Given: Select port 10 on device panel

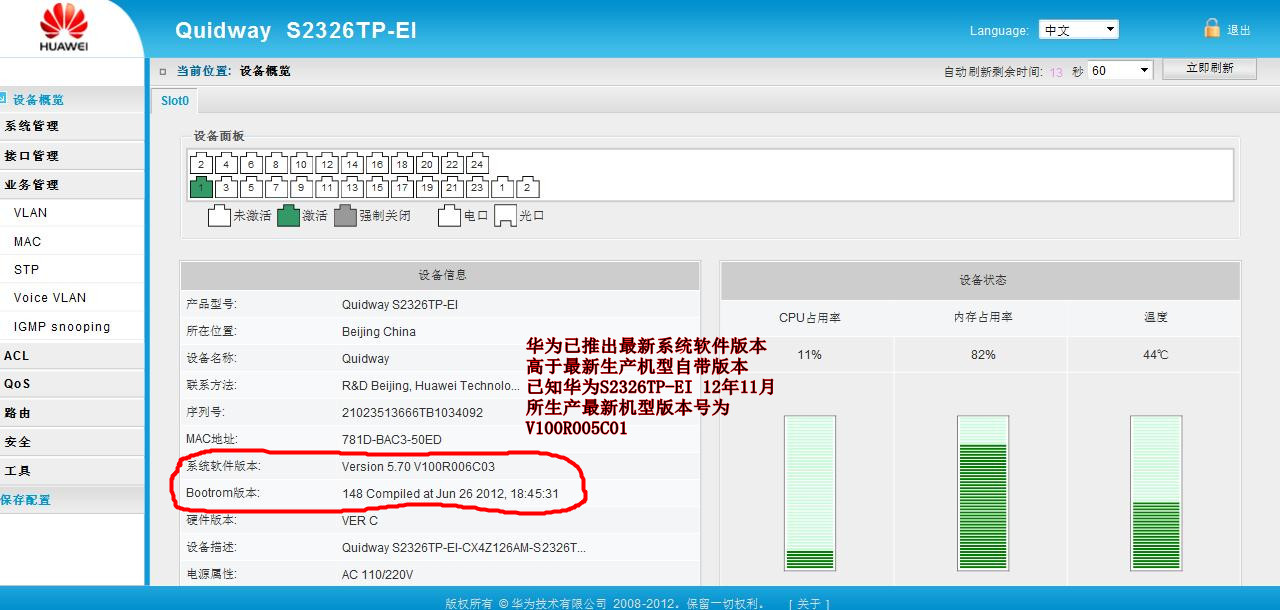Looking at the screenshot, I should [x=301, y=164].
